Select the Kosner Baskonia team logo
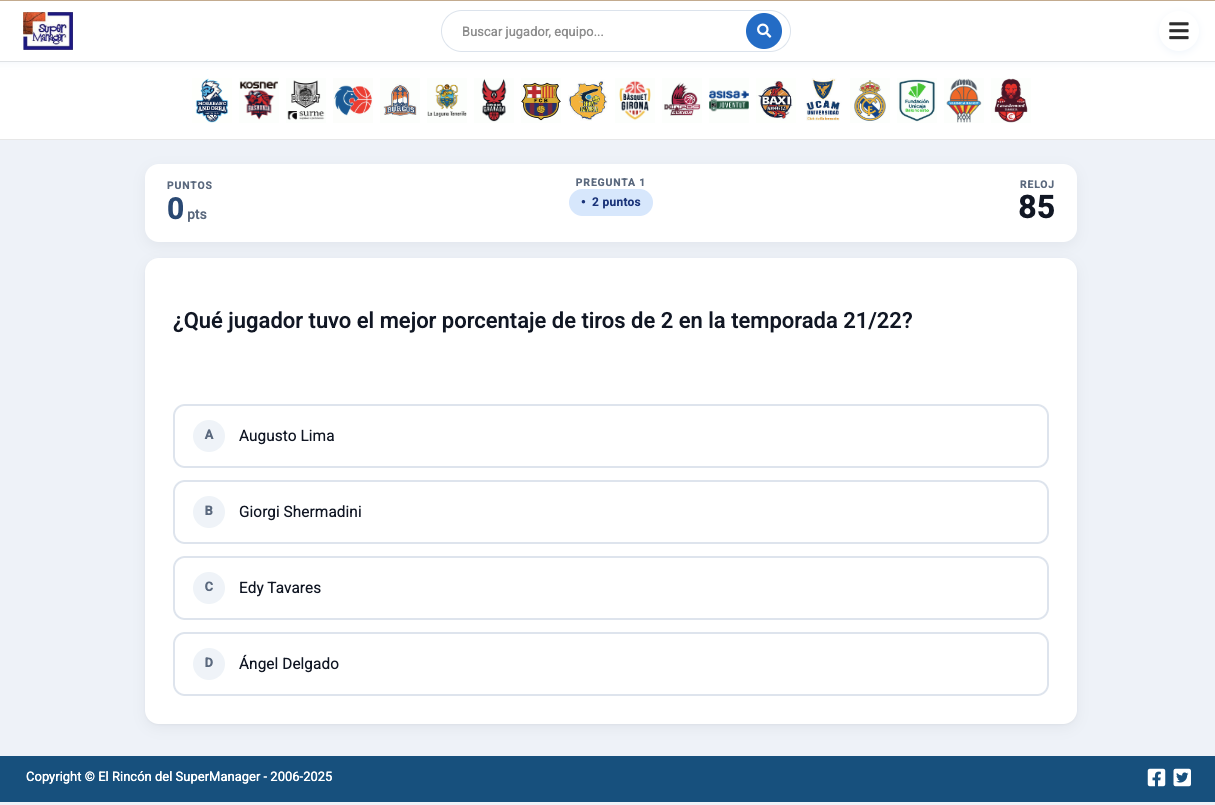The image size is (1215, 805). click(259, 101)
